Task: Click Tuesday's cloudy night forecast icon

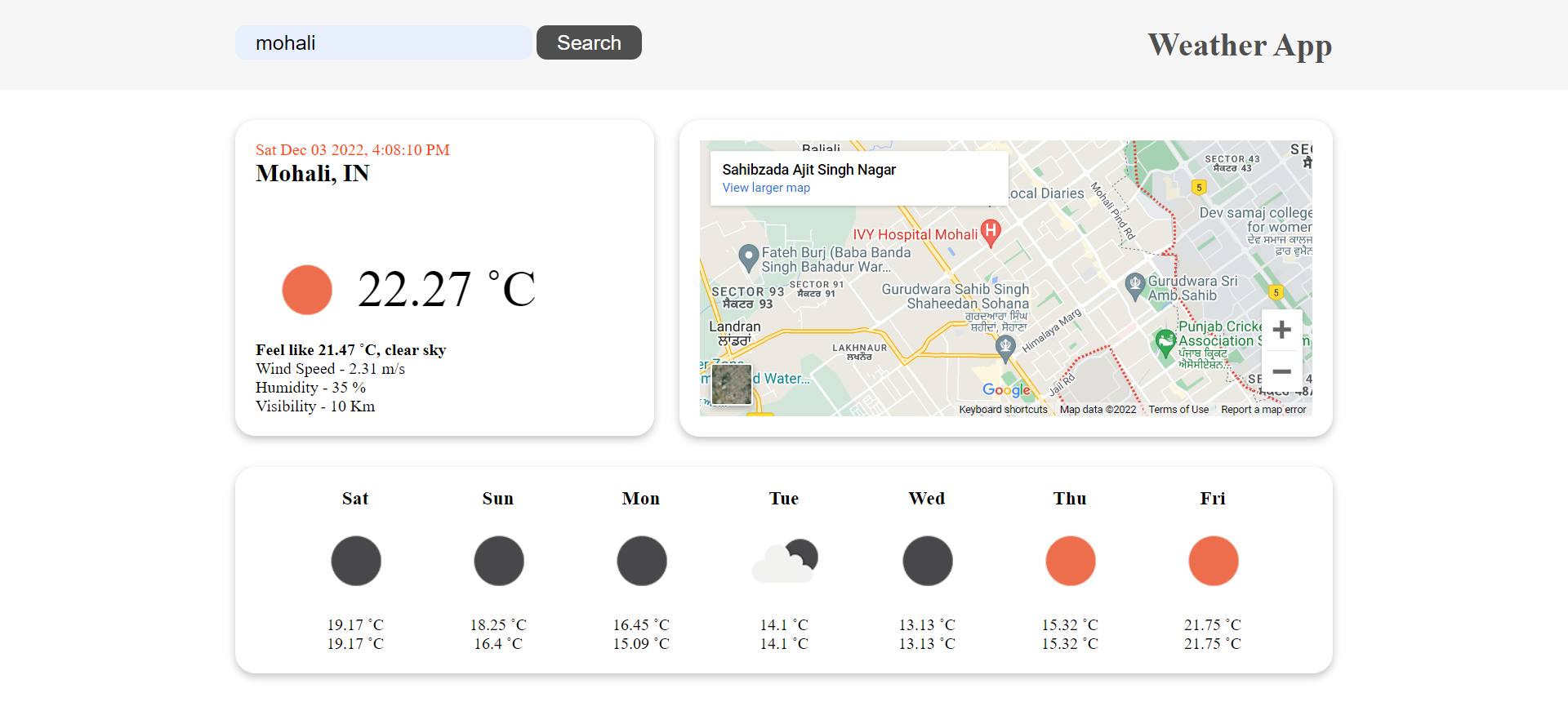Action: coord(784,561)
